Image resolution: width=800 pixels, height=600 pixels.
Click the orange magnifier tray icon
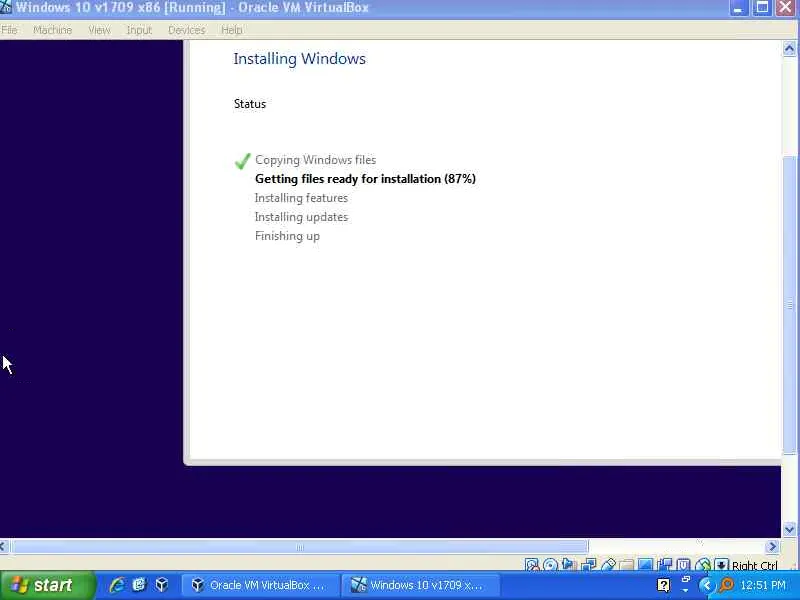click(726, 585)
